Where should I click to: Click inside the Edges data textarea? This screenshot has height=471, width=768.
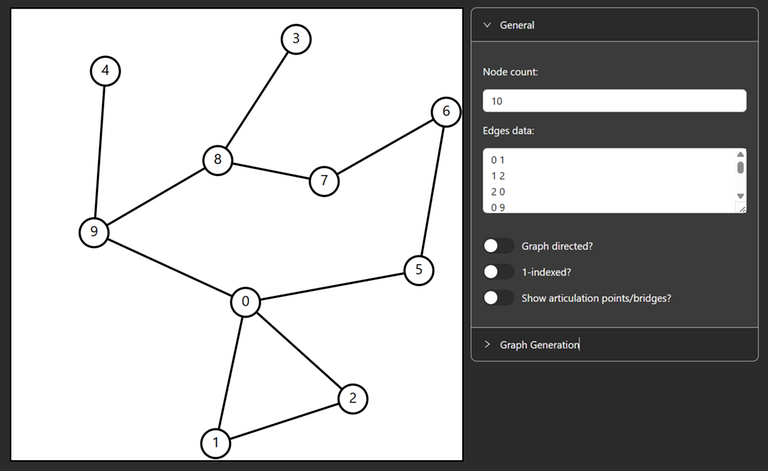pyautogui.click(x=609, y=181)
